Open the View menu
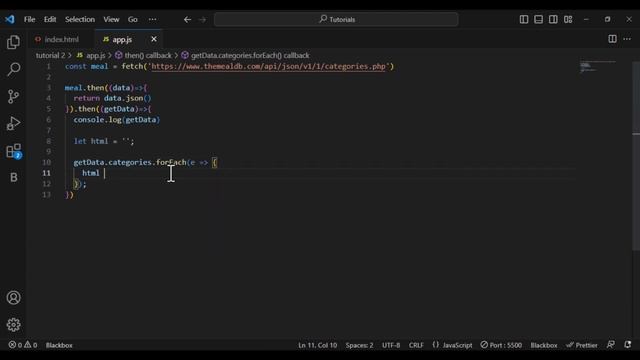 click(111, 19)
